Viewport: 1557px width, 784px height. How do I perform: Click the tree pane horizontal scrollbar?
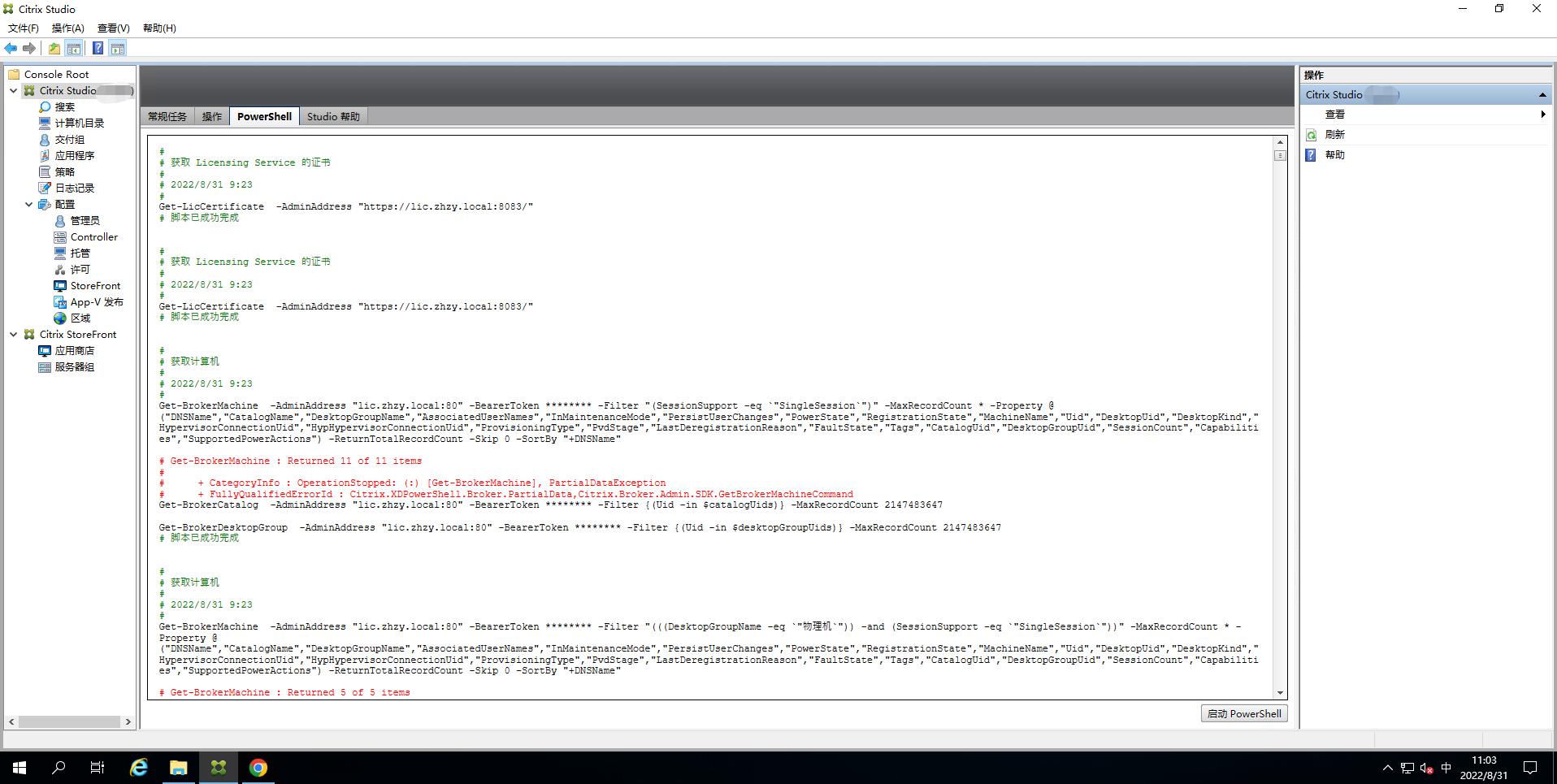[x=70, y=721]
